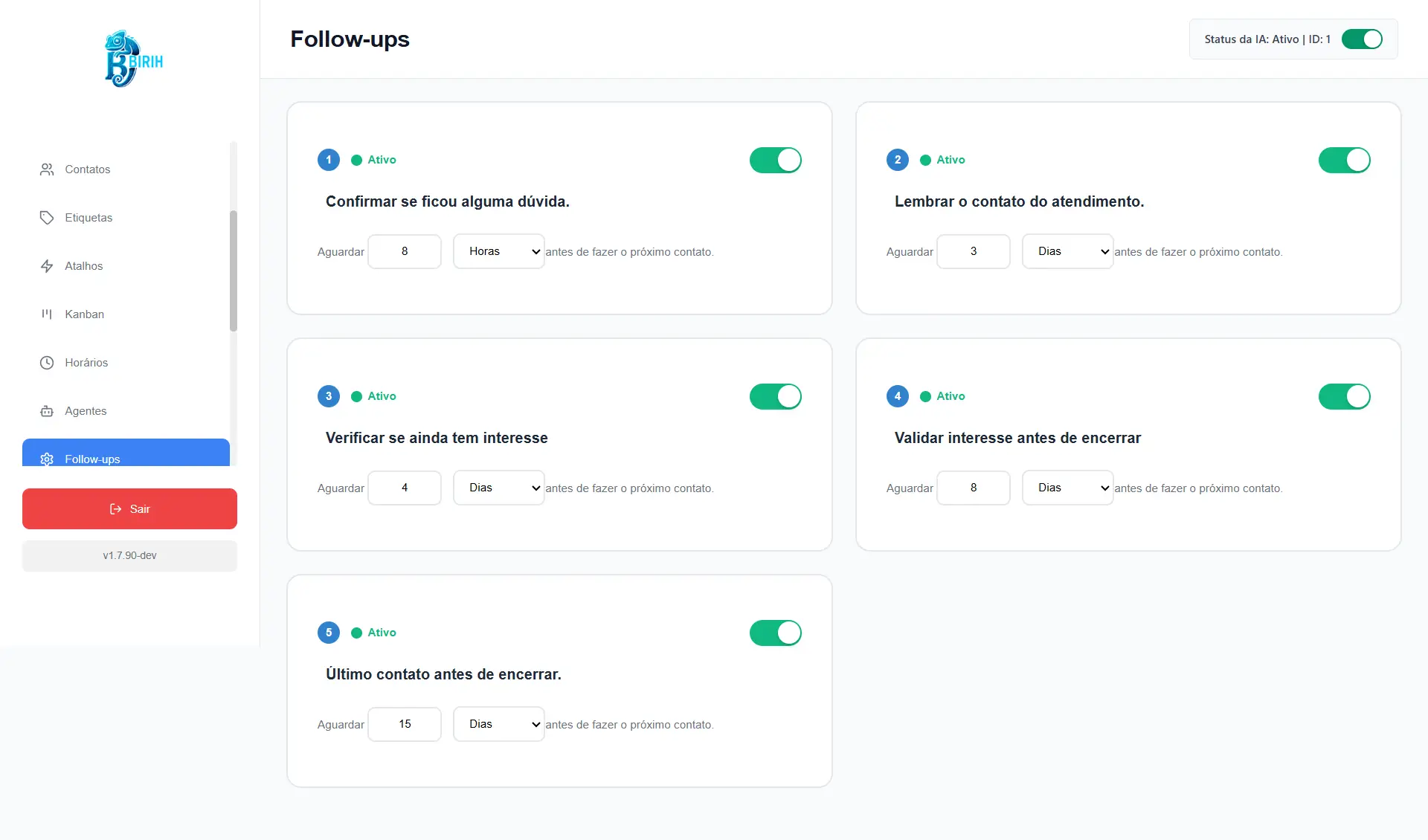1428x840 pixels.
Task: Click the Etiquetas tag icon
Action: (47, 218)
